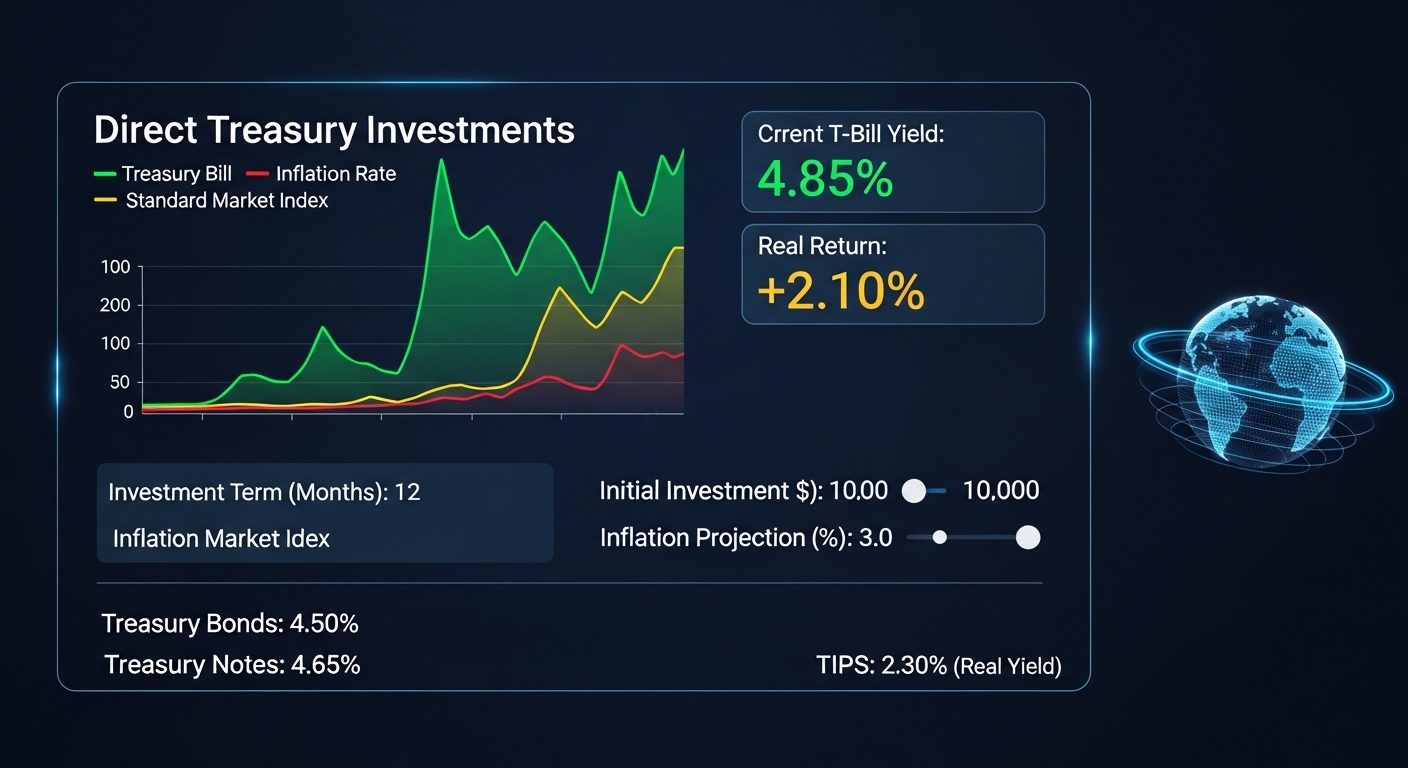1408x768 pixels.
Task: Select the Treasury Notes 4.65% entry
Action: (x=232, y=664)
